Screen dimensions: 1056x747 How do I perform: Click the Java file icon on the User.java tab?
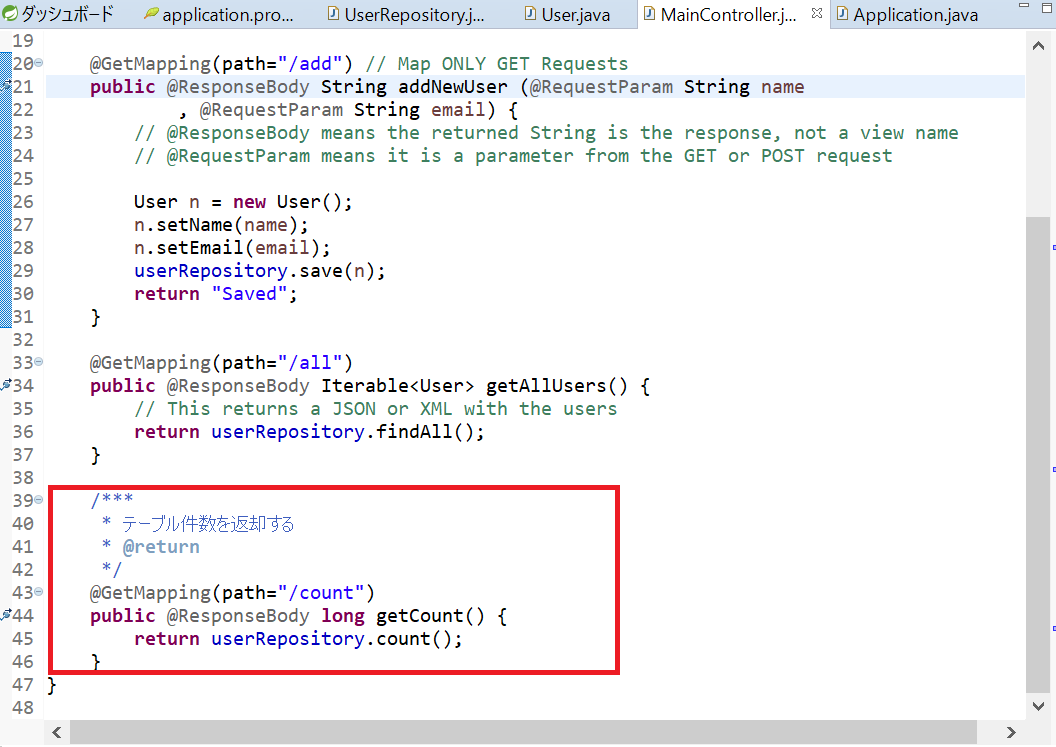(x=530, y=15)
